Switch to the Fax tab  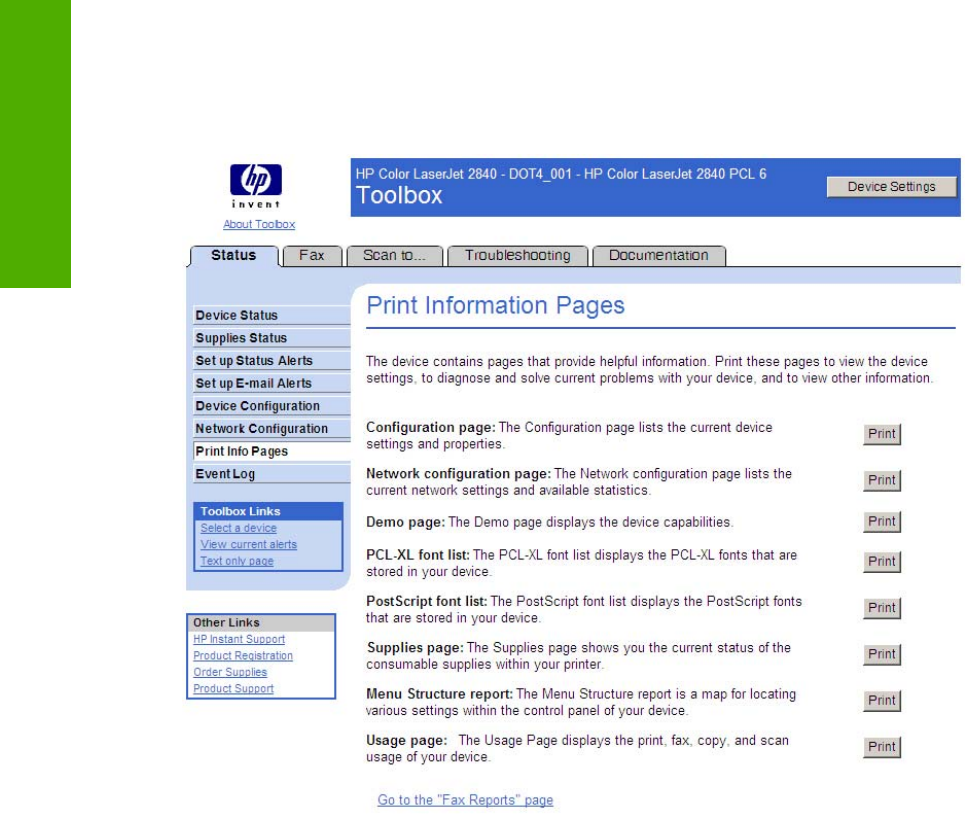(311, 255)
